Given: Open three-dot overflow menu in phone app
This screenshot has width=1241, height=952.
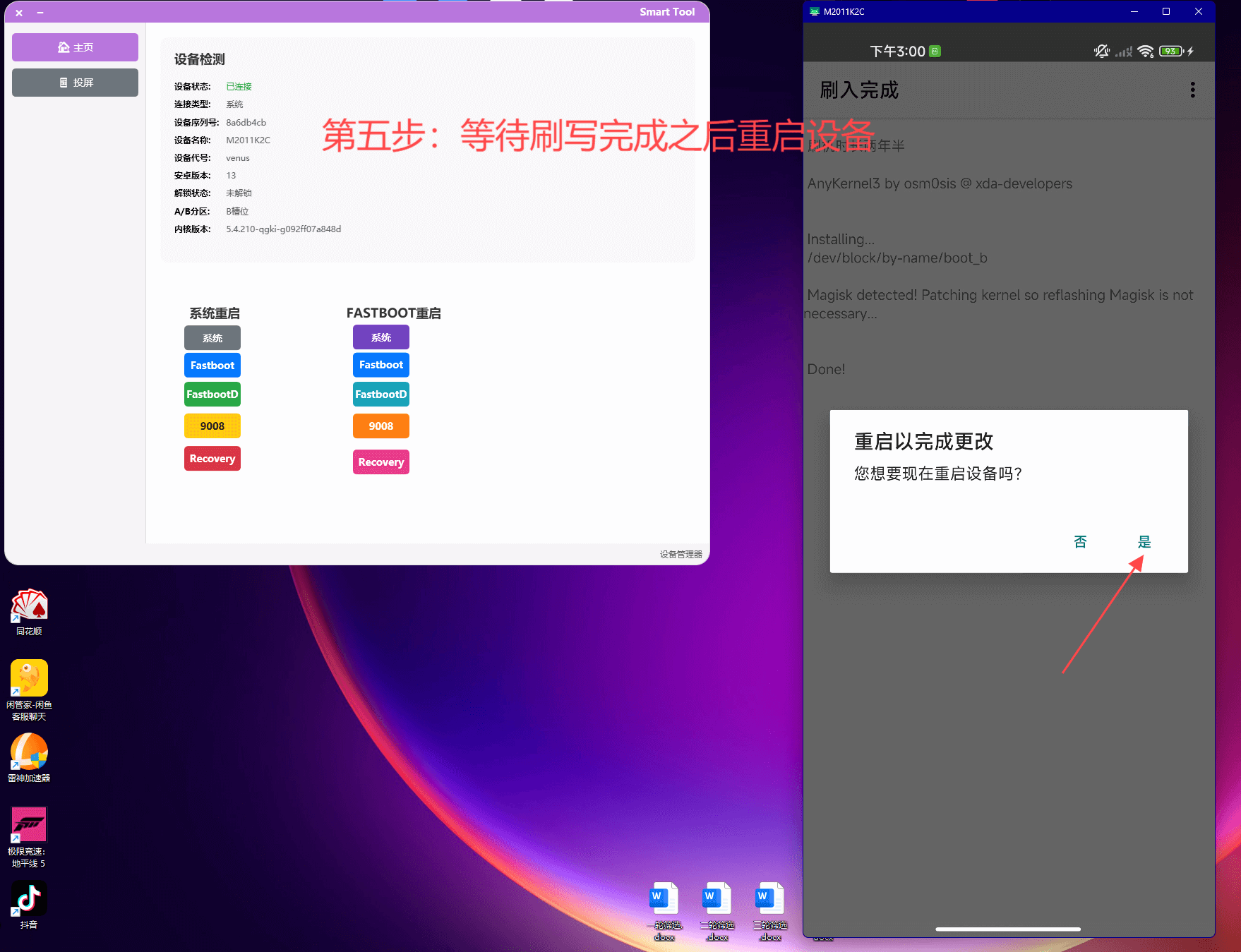Looking at the screenshot, I should coord(1193,90).
